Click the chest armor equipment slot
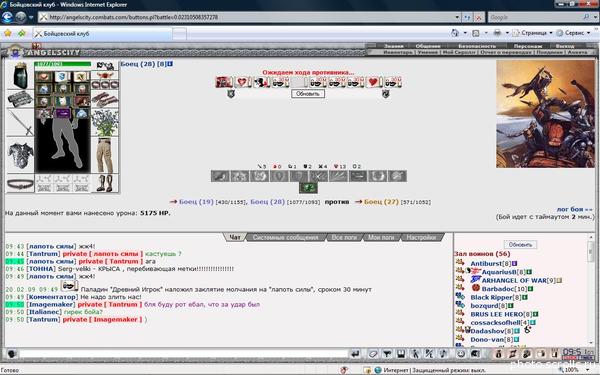 point(20,156)
